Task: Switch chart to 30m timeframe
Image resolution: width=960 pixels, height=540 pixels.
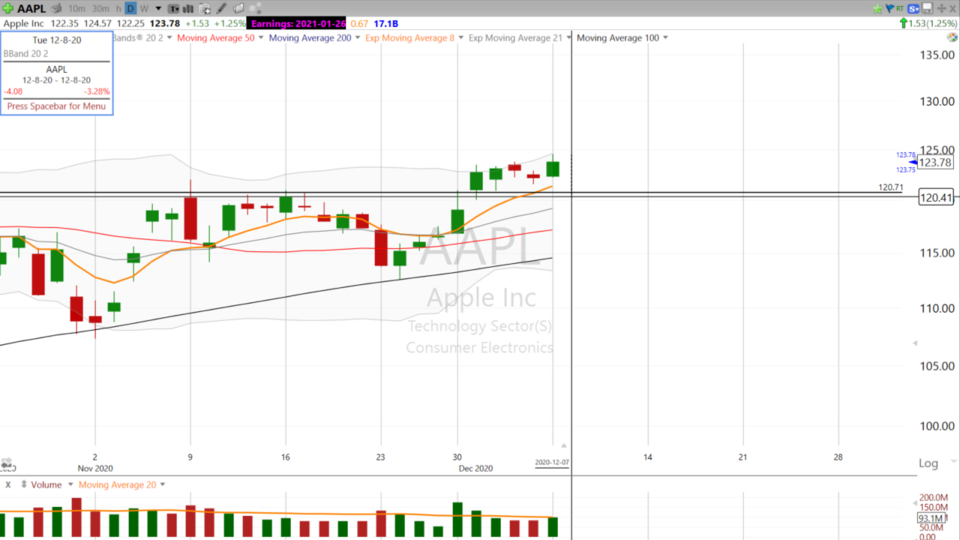Action: click(x=100, y=9)
